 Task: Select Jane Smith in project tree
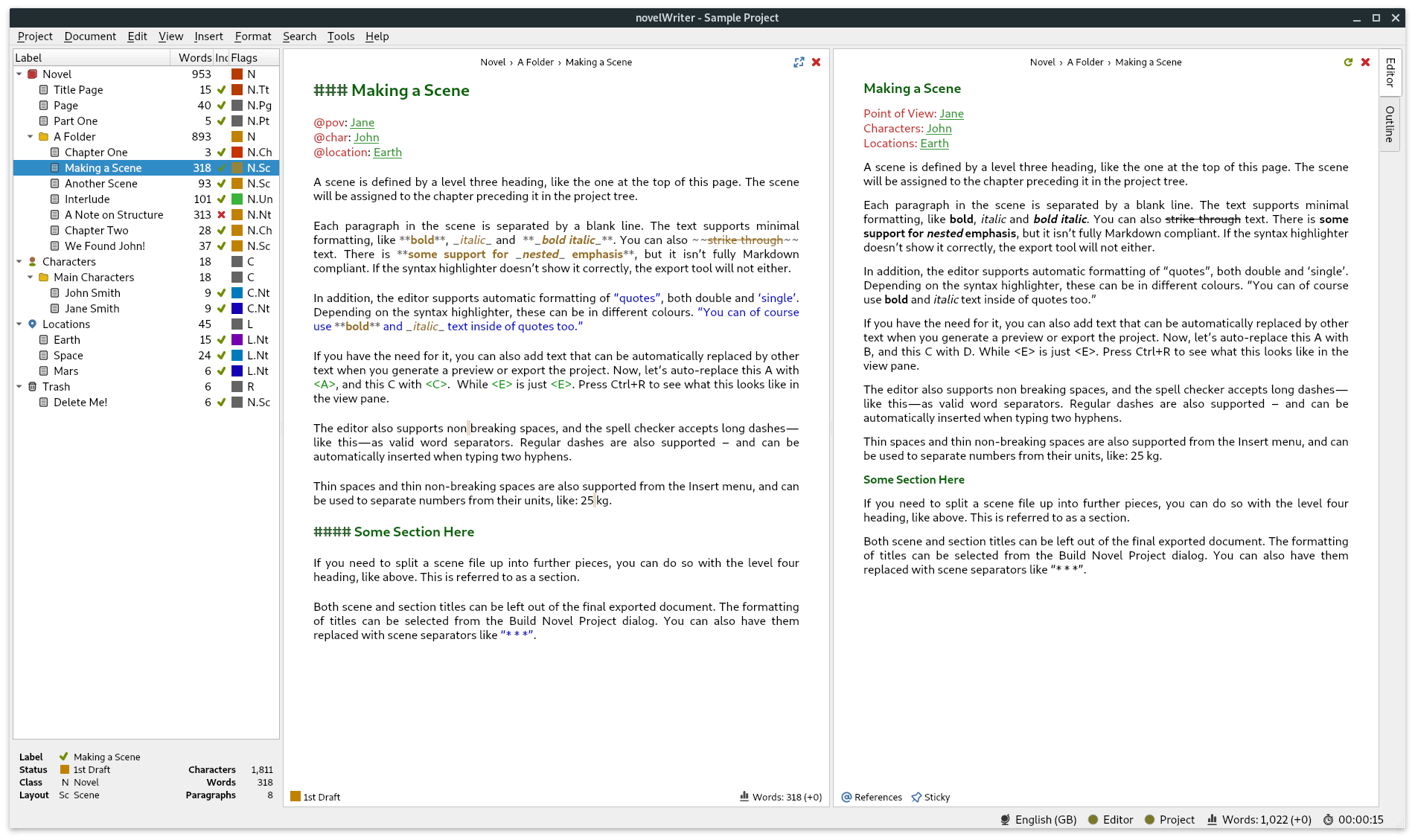(92, 309)
